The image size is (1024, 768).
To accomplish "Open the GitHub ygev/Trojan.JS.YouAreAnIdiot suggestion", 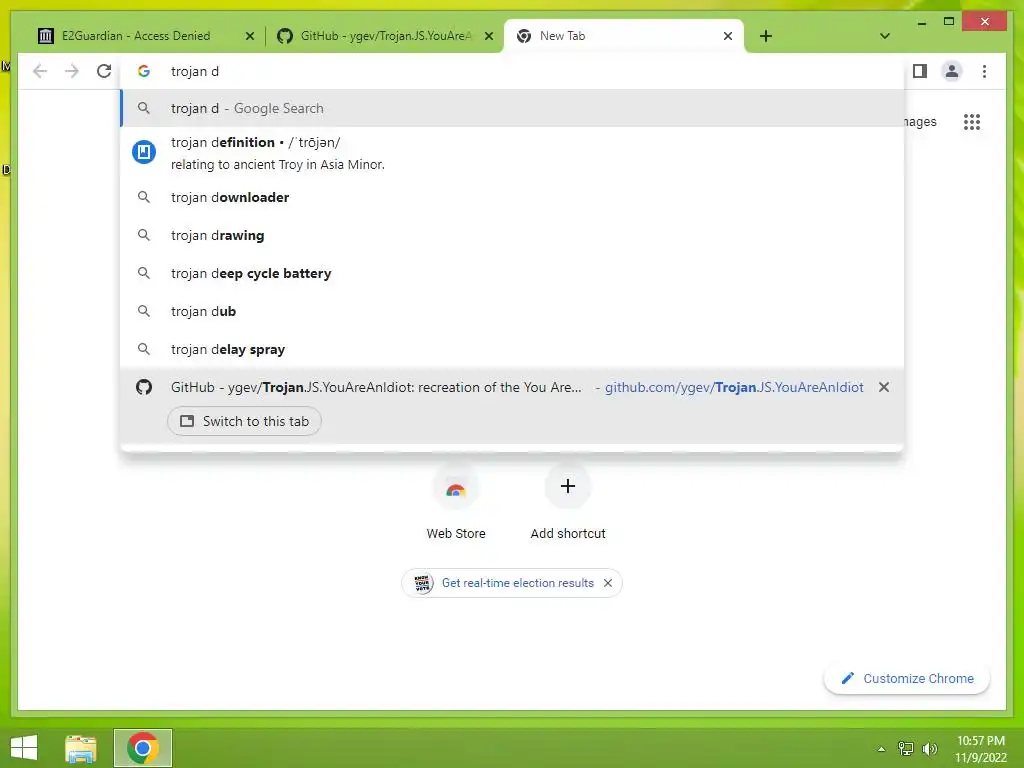I will (x=513, y=387).
